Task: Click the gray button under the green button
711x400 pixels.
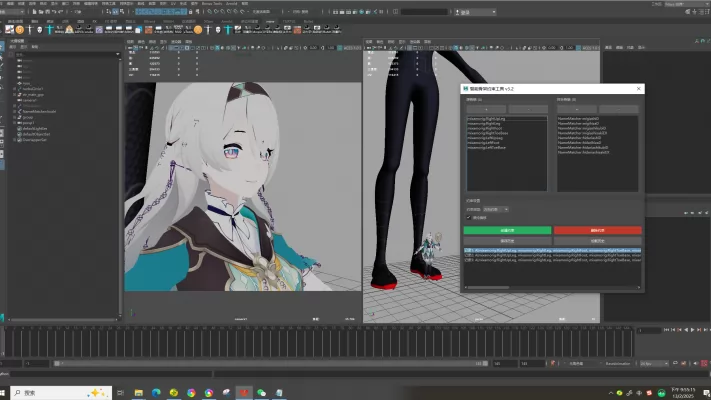Action: point(507,241)
